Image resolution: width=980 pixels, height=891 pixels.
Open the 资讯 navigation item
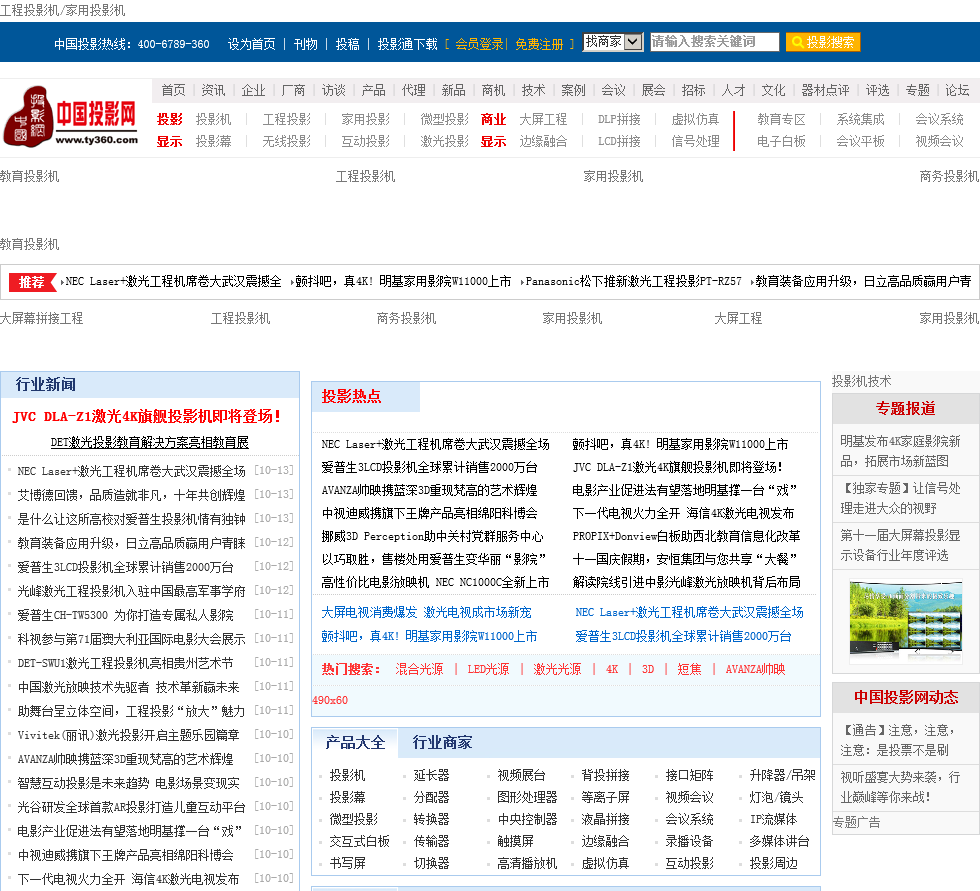[213, 90]
